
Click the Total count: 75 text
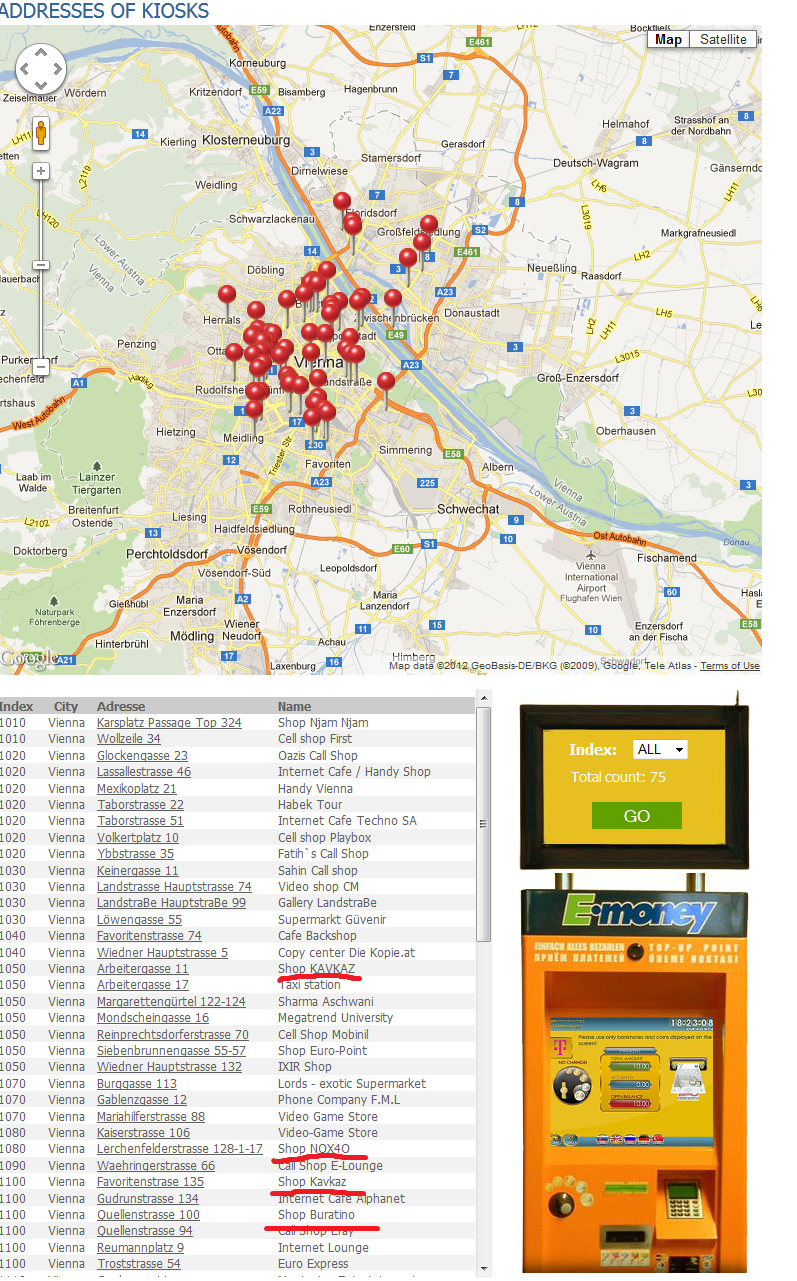click(x=618, y=777)
